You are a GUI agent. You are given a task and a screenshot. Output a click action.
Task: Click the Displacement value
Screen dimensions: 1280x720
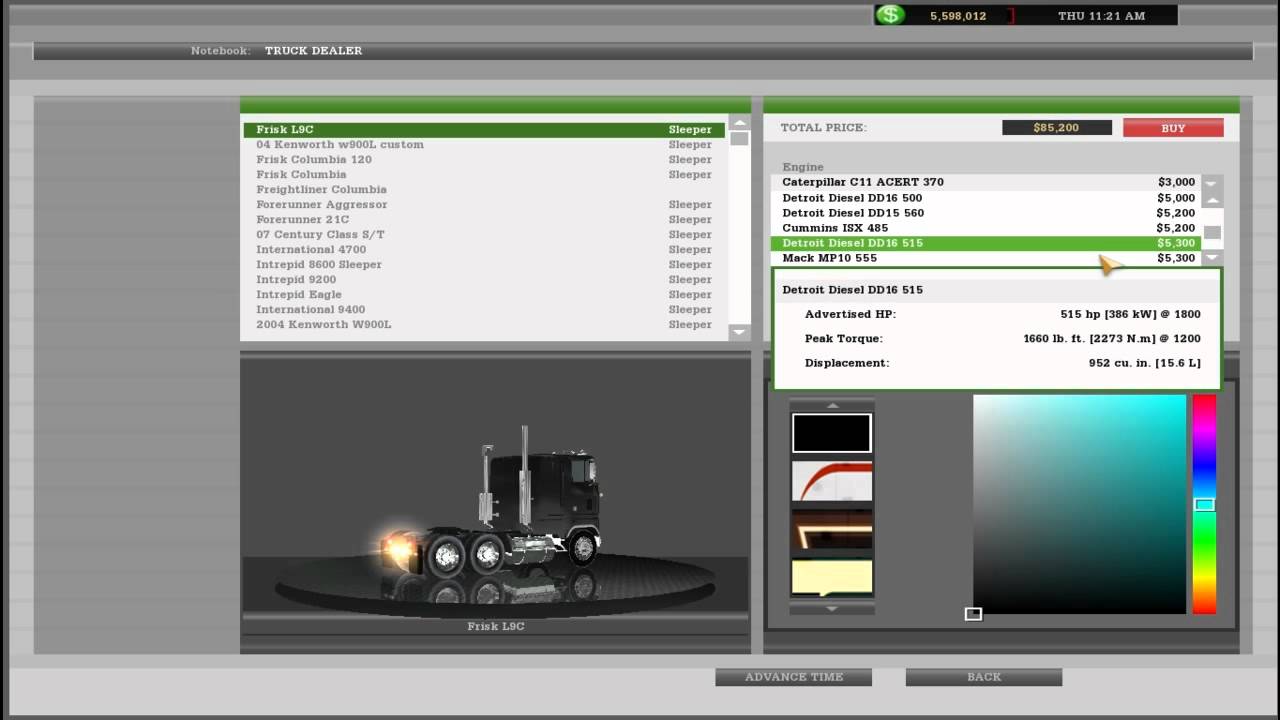1145,363
